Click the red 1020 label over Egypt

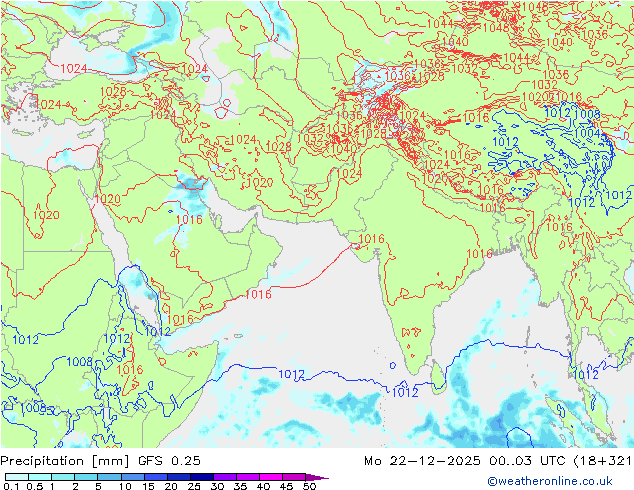46,215
